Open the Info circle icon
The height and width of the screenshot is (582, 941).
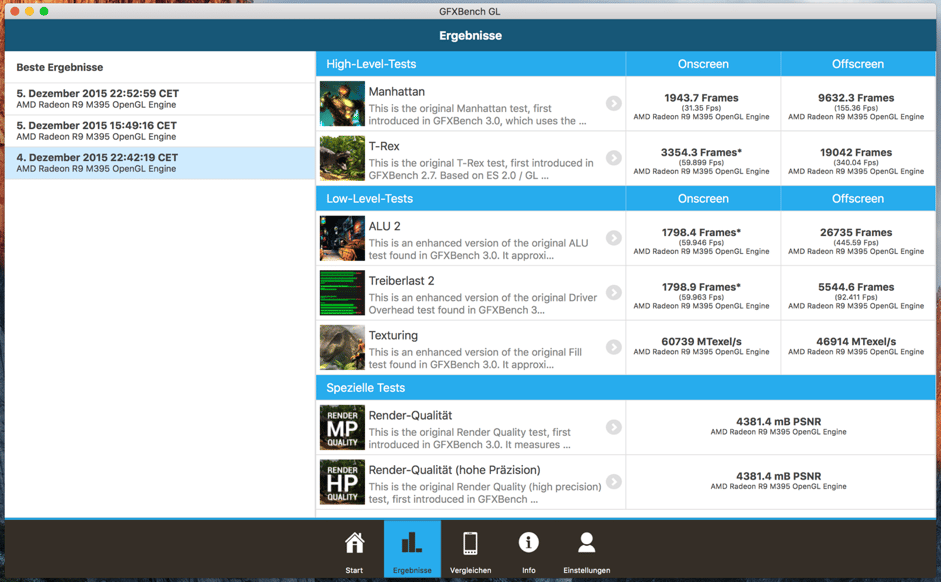point(528,542)
